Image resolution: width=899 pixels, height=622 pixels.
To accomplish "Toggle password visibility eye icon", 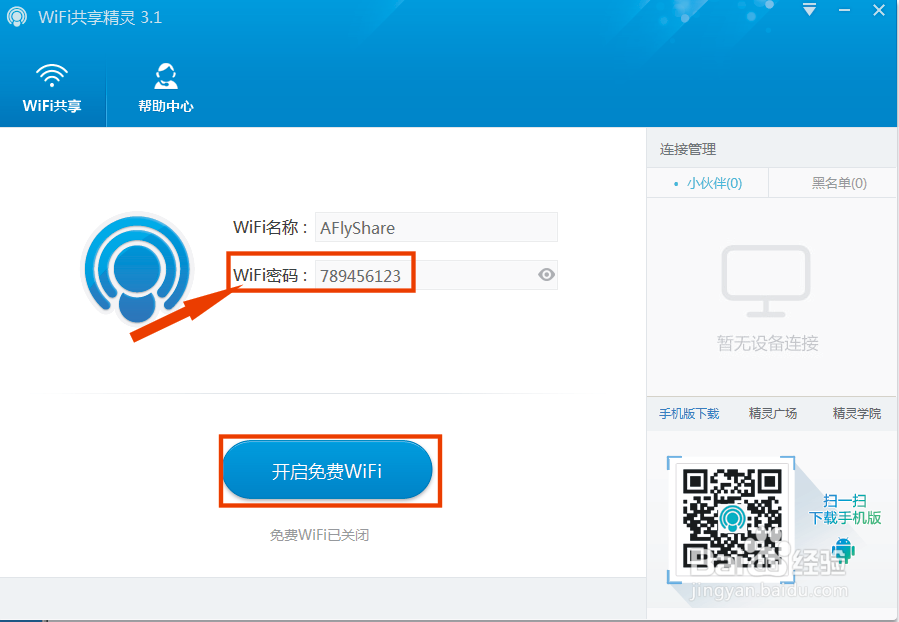I will [546, 275].
